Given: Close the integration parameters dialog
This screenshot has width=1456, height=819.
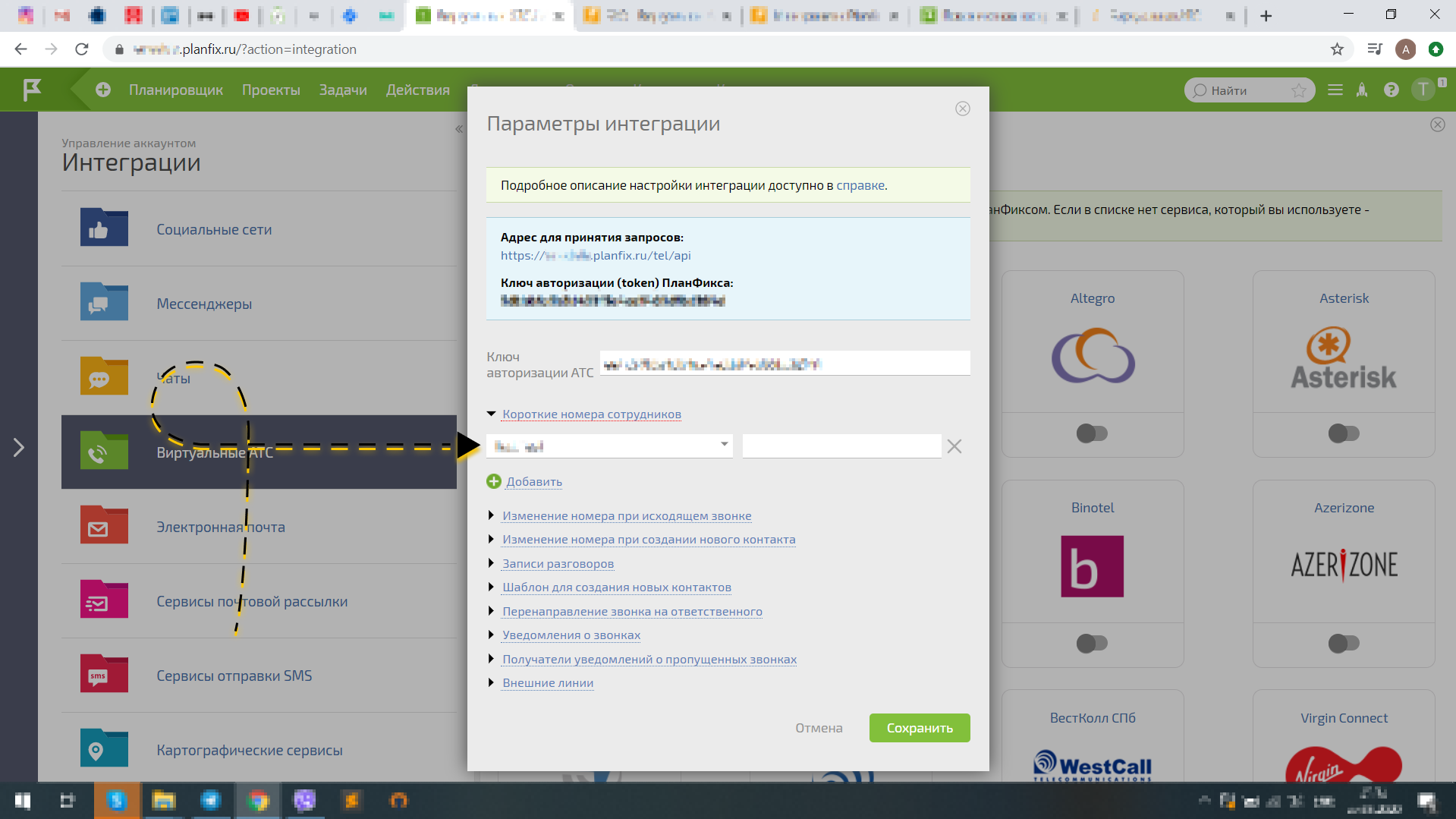Looking at the screenshot, I should (962, 109).
